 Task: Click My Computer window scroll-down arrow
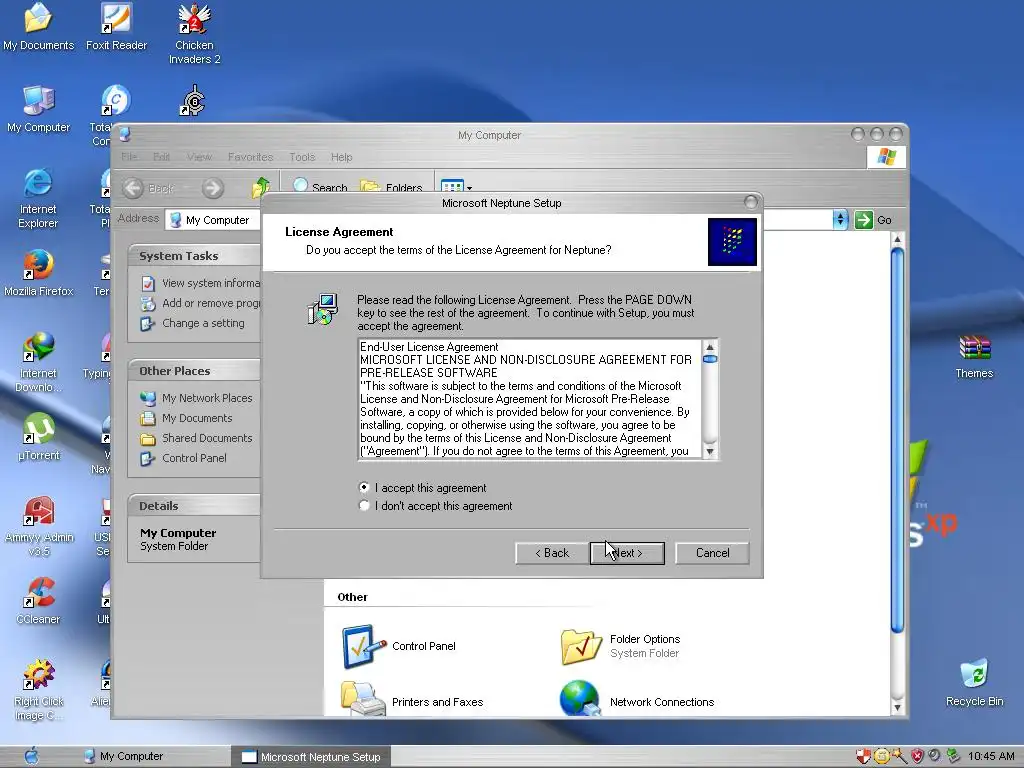tap(897, 707)
